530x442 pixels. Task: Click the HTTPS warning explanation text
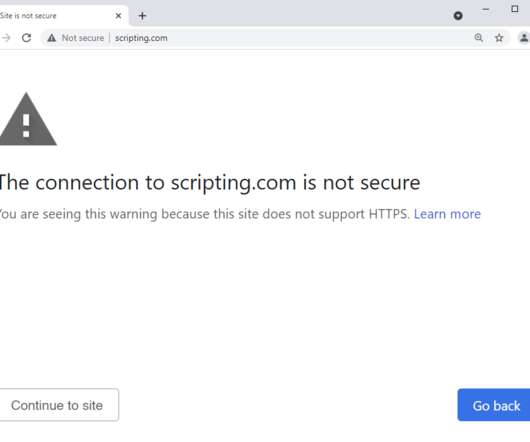(204, 214)
